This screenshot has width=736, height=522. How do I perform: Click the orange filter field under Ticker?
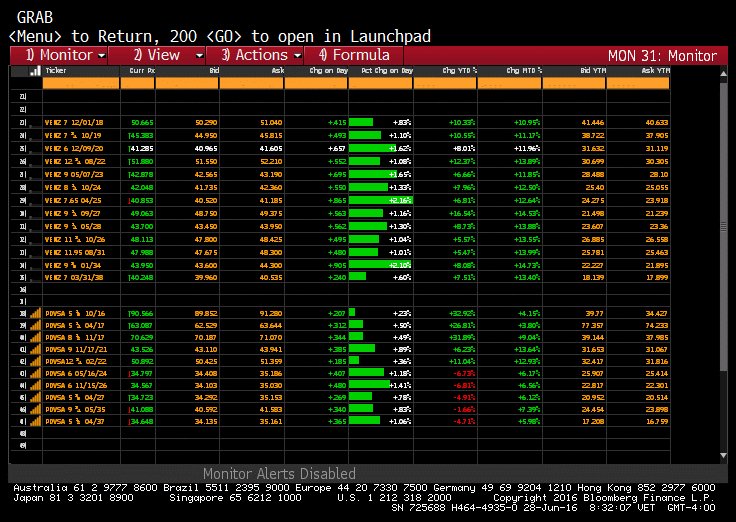pos(81,83)
